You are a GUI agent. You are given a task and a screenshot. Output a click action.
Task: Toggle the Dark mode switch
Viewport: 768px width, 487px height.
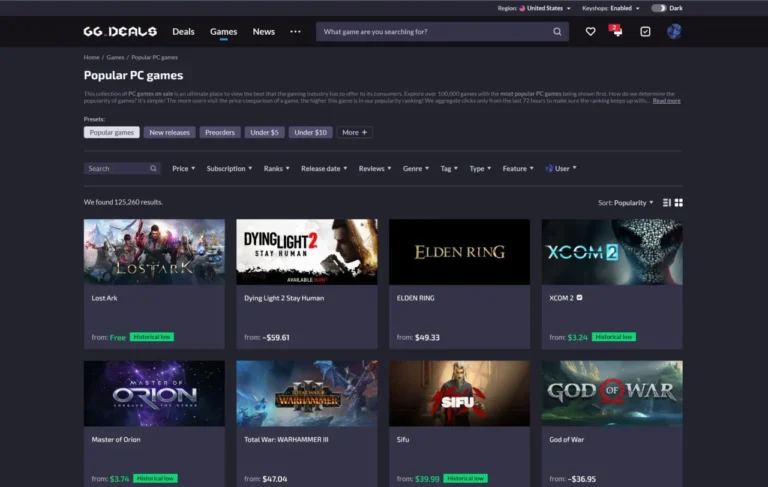pyautogui.click(x=659, y=8)
